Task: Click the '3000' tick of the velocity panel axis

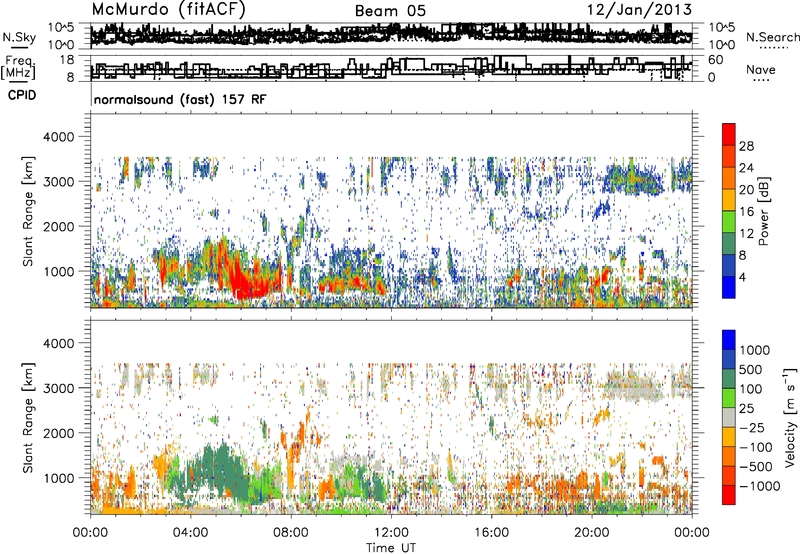Action: [x=58, y=388]
